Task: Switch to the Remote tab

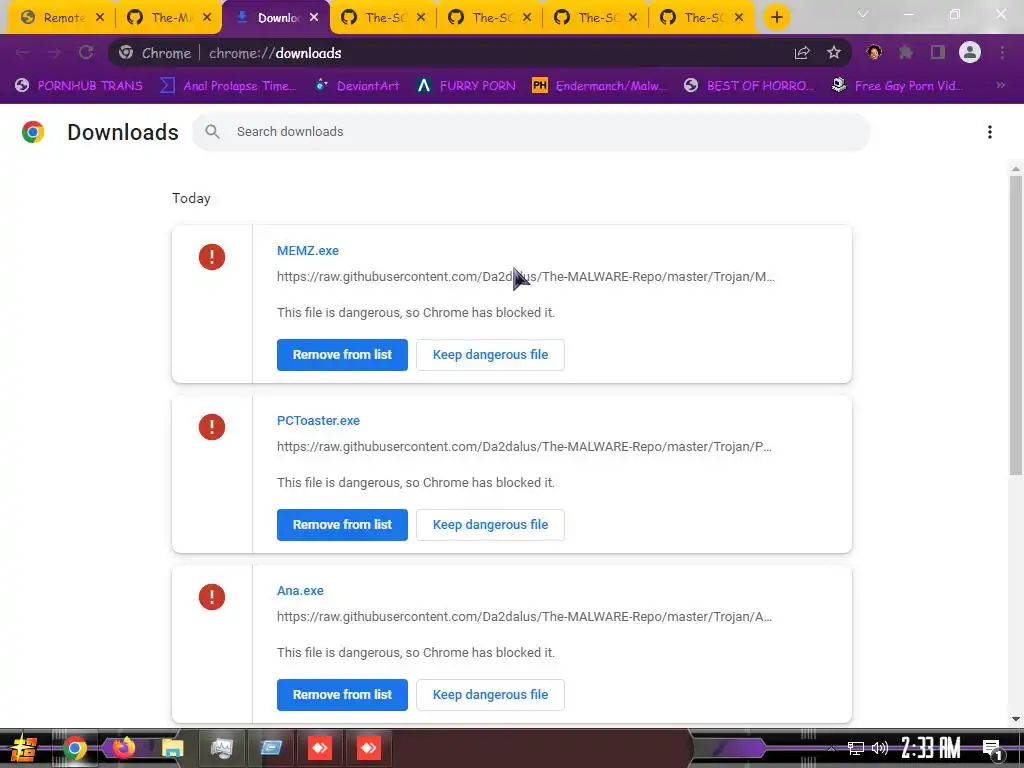Action: click(x=63, y=18)
